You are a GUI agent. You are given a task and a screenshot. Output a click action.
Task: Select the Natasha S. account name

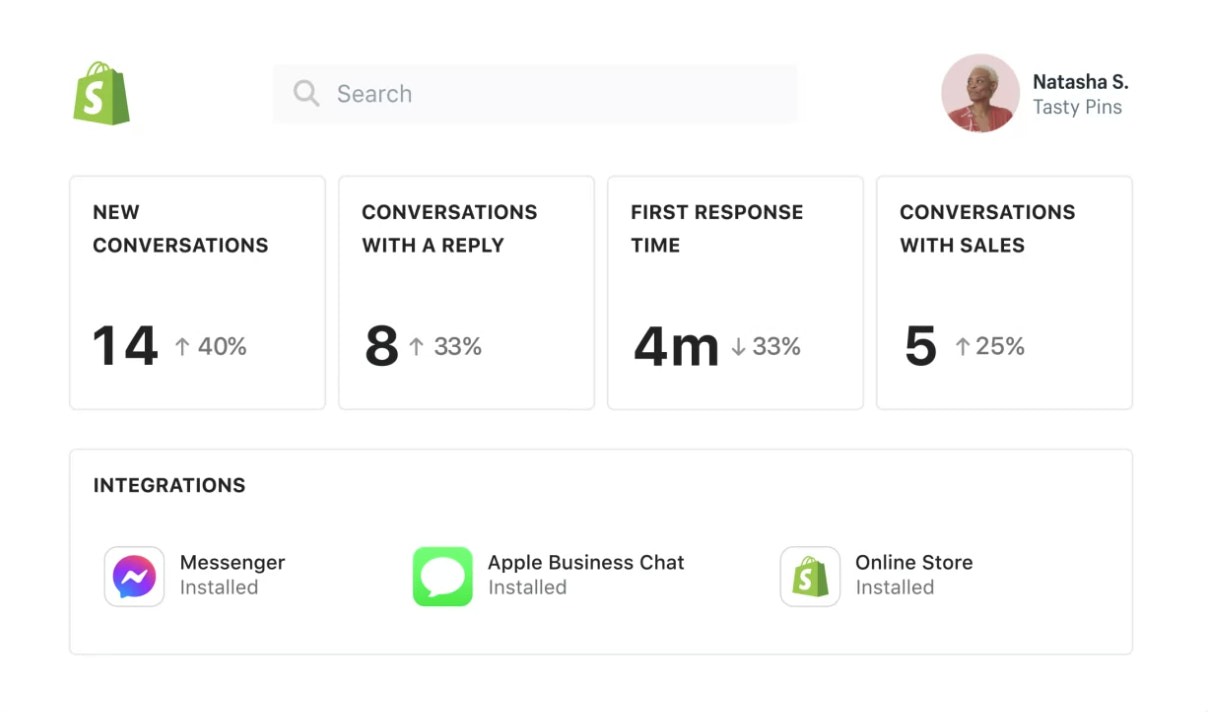coord(1082,81)
